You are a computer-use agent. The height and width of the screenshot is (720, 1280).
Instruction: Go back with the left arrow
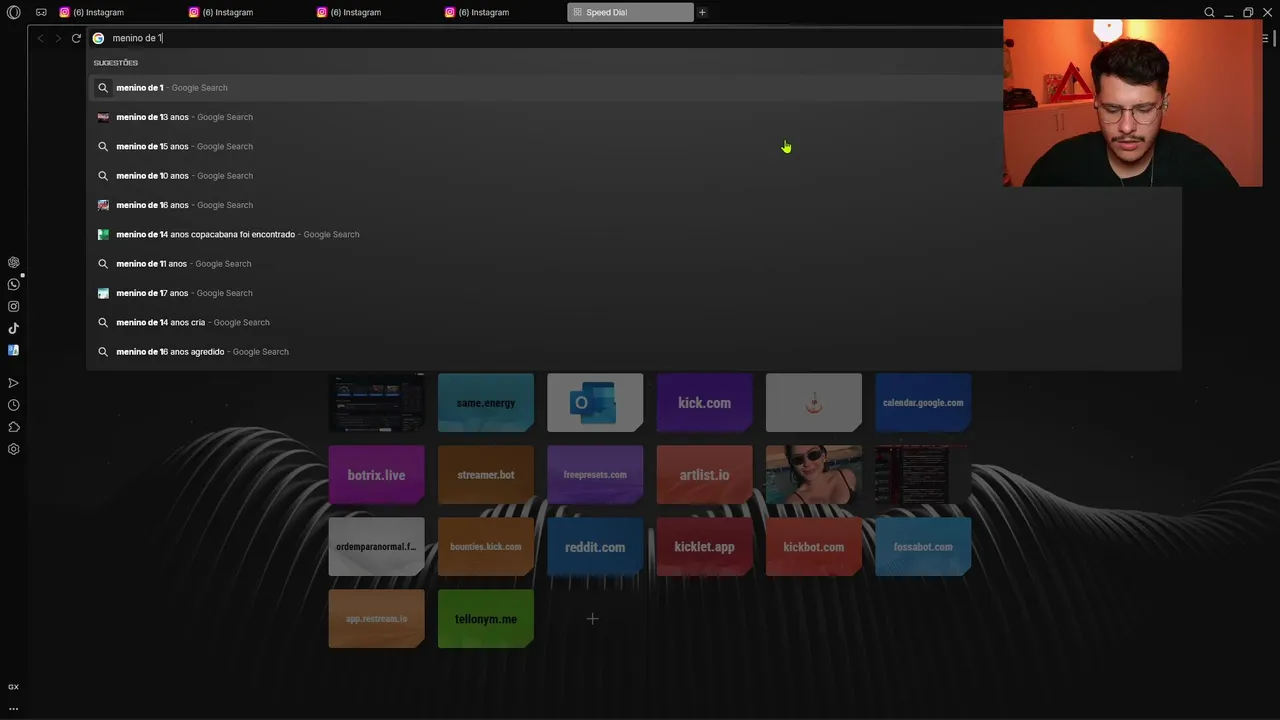point(40,38)
